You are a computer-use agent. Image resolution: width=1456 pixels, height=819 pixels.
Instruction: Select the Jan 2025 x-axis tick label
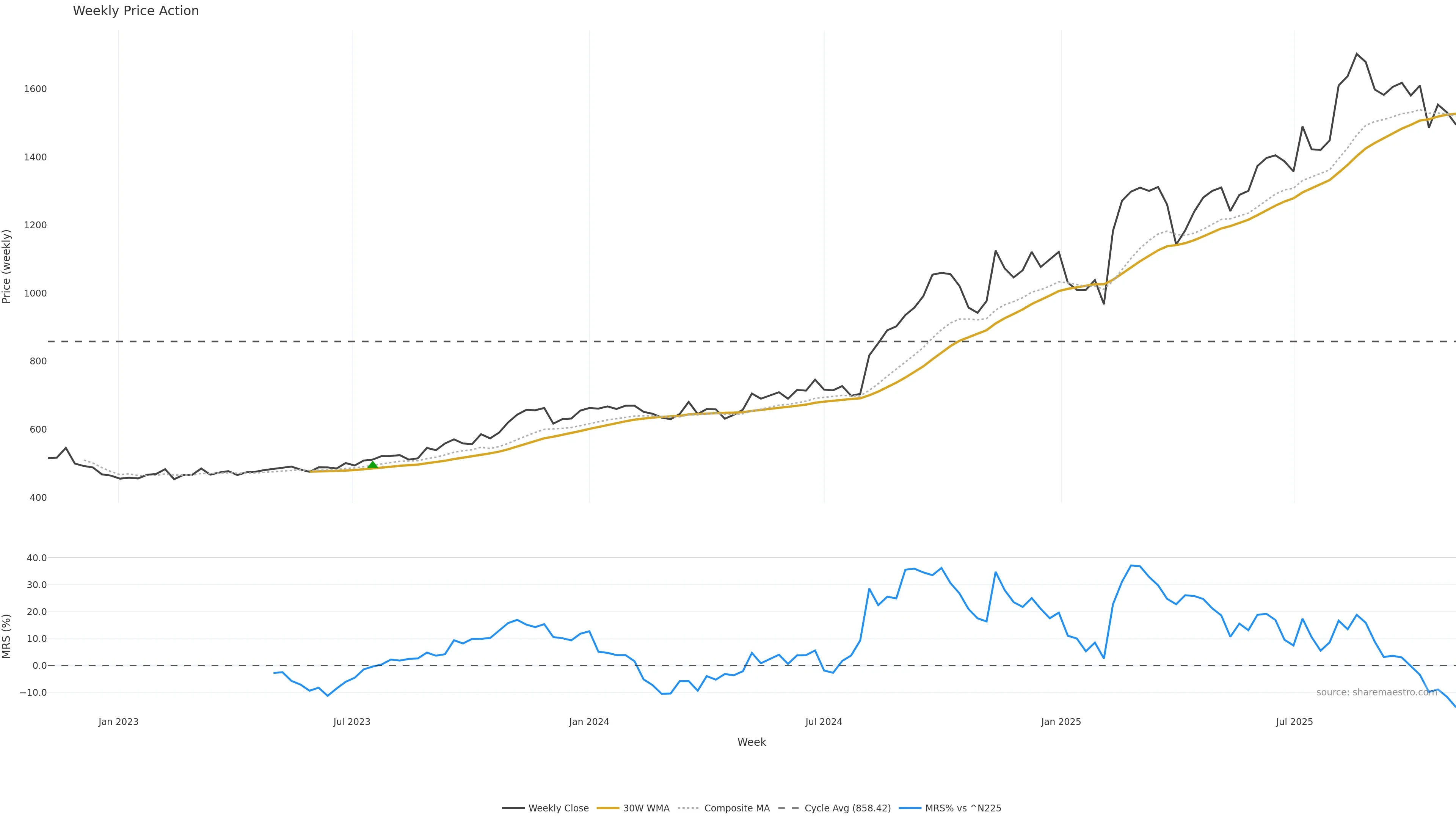[1061, 722]
